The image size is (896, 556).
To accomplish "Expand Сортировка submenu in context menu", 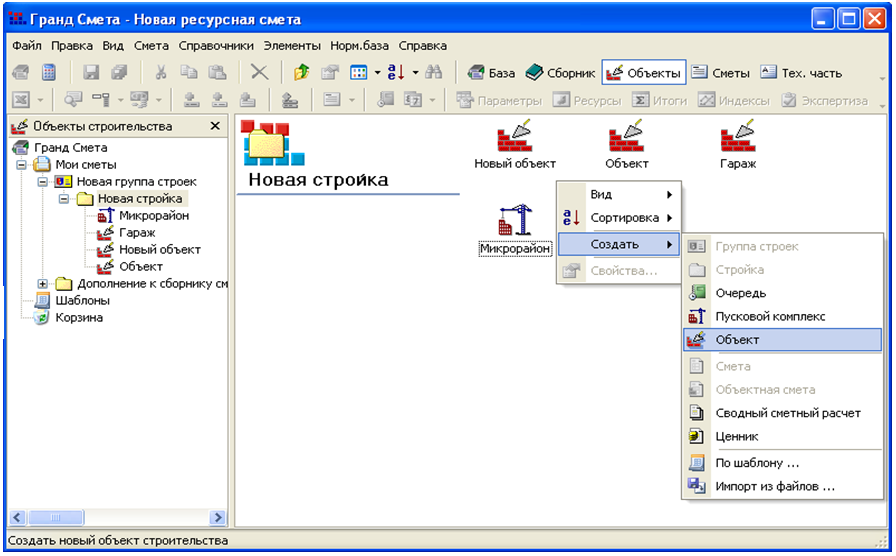I will [619, 218].
